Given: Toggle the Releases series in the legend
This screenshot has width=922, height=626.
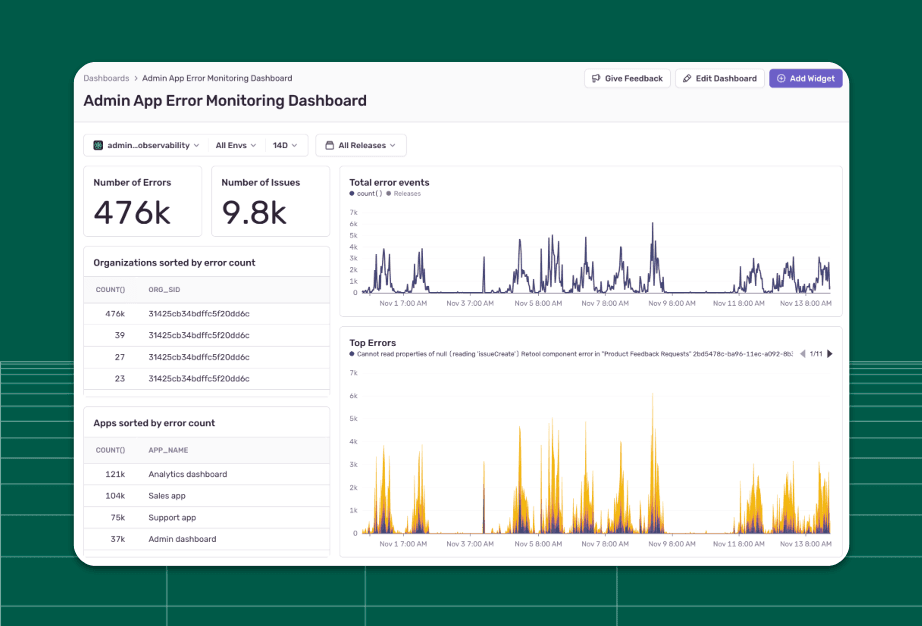Looking at the screenshot, I should [405, 194].
